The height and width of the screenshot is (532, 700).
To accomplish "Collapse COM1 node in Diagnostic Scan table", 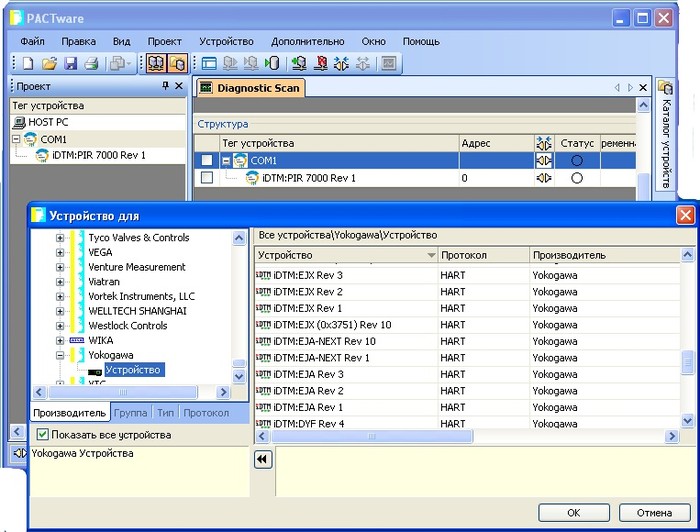I will (x=226, y=161).
